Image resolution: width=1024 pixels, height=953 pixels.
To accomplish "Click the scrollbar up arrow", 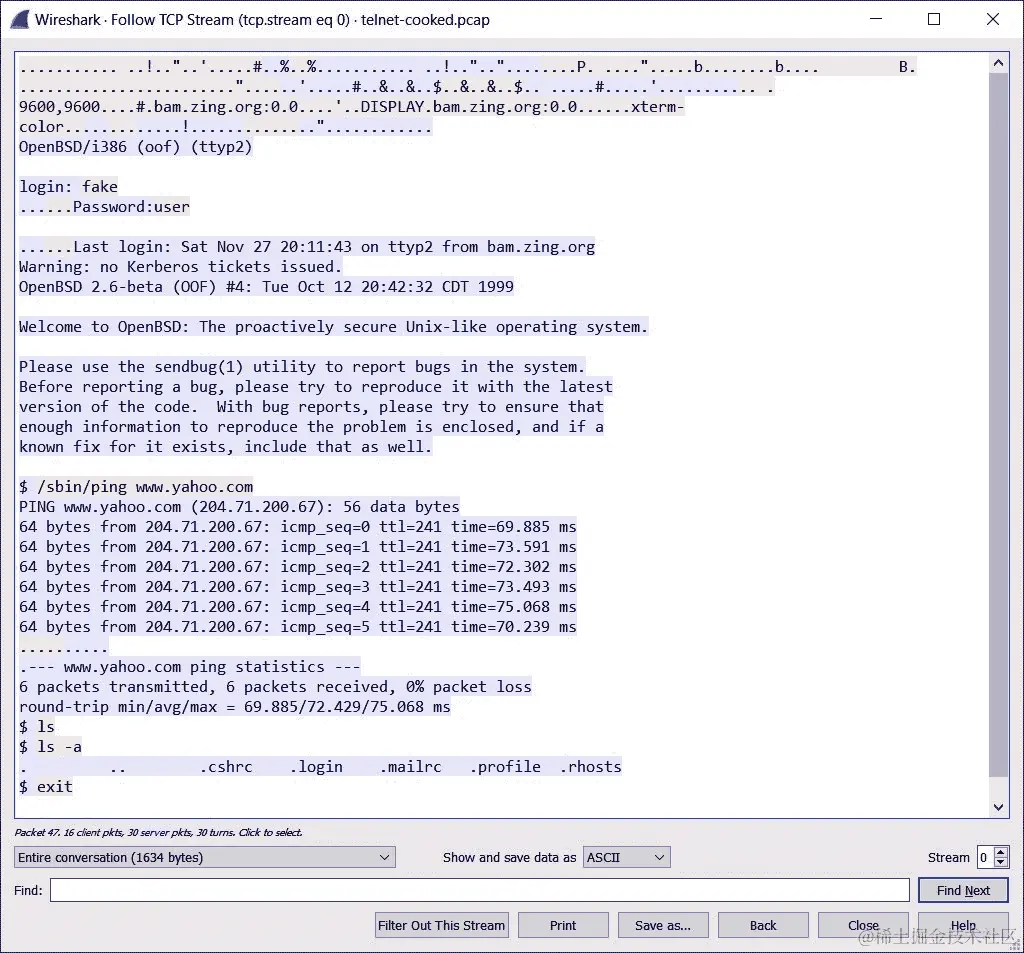I will (998, 63).
